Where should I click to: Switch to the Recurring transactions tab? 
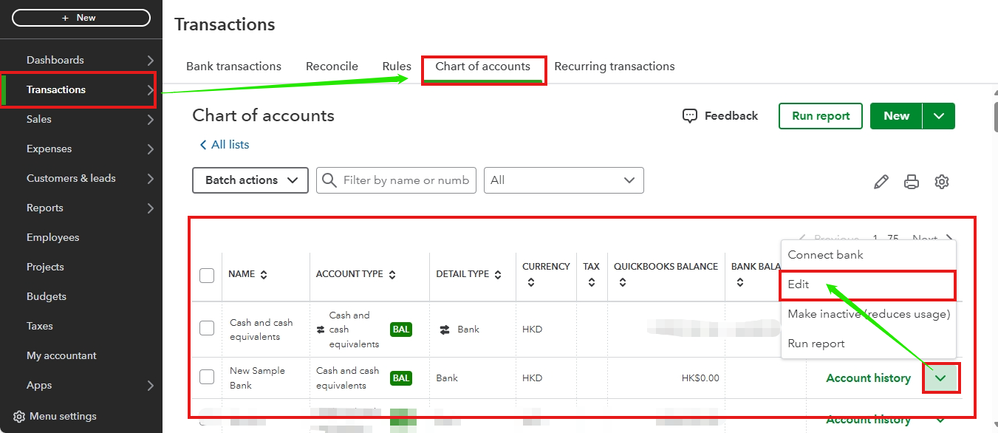point(614,66)
